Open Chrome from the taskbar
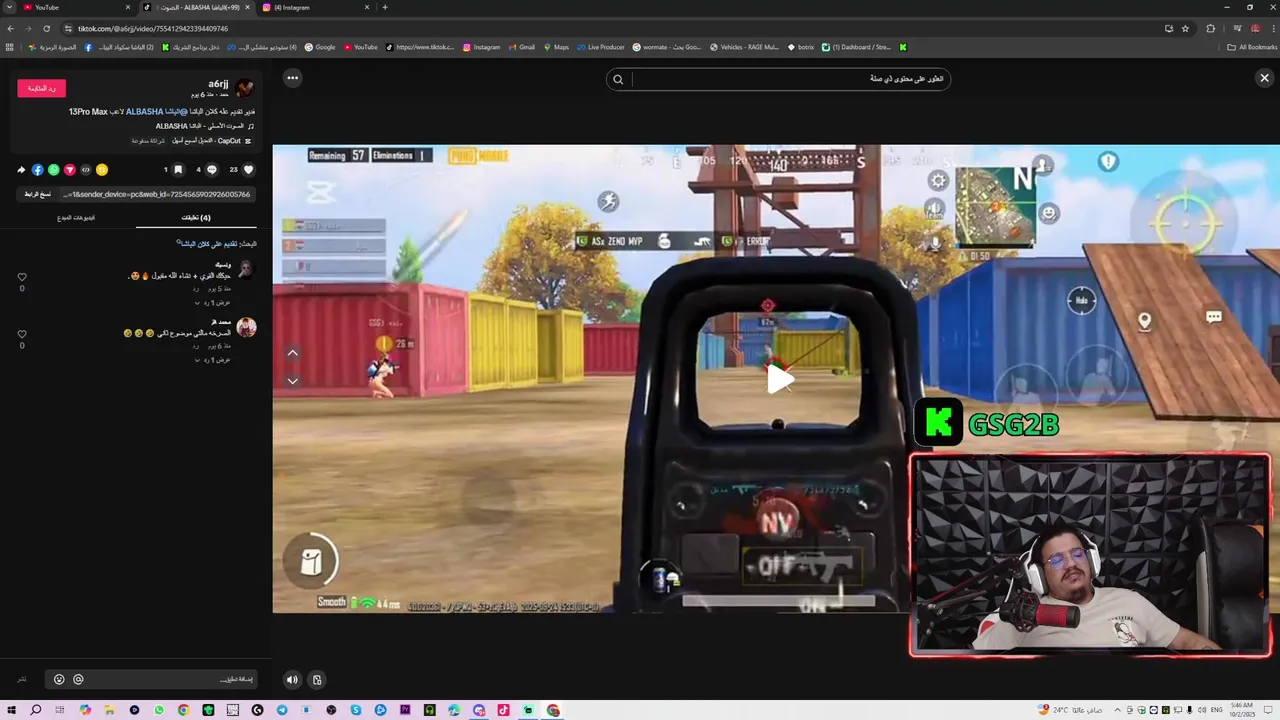Image resolution: width=1280 pixels, height=720 pixels. (183, 710)
